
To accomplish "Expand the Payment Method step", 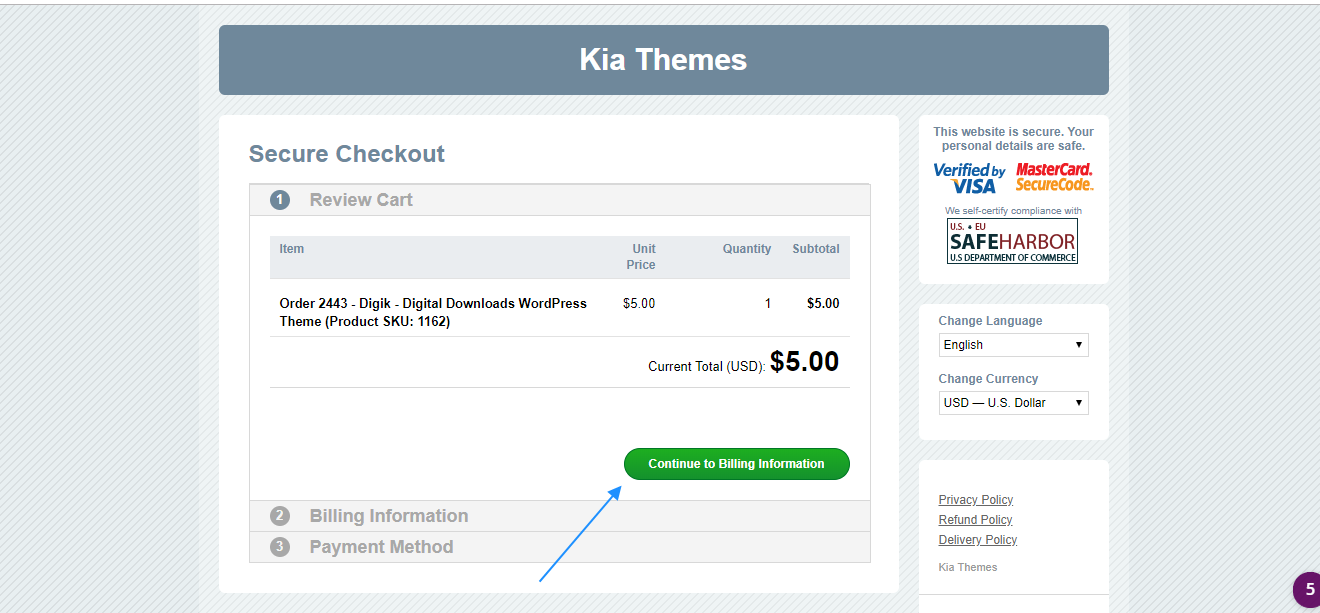I will pyautogui.click(x=560, y=547).
